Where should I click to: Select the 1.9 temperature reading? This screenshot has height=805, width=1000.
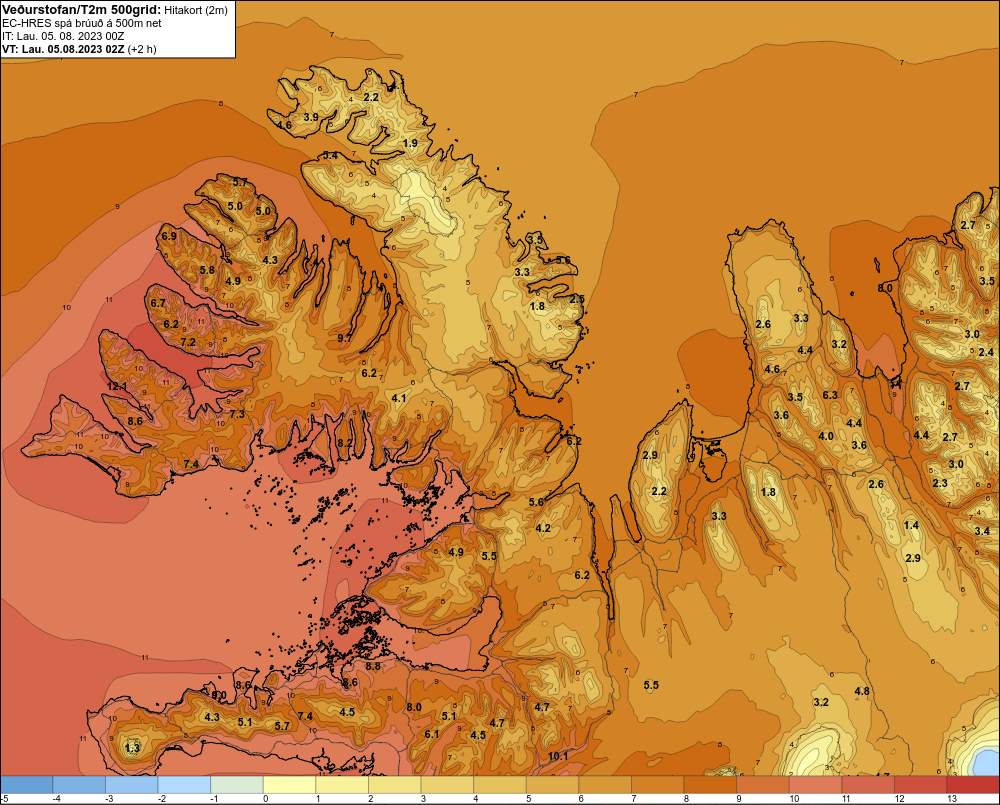pos(411,144)
